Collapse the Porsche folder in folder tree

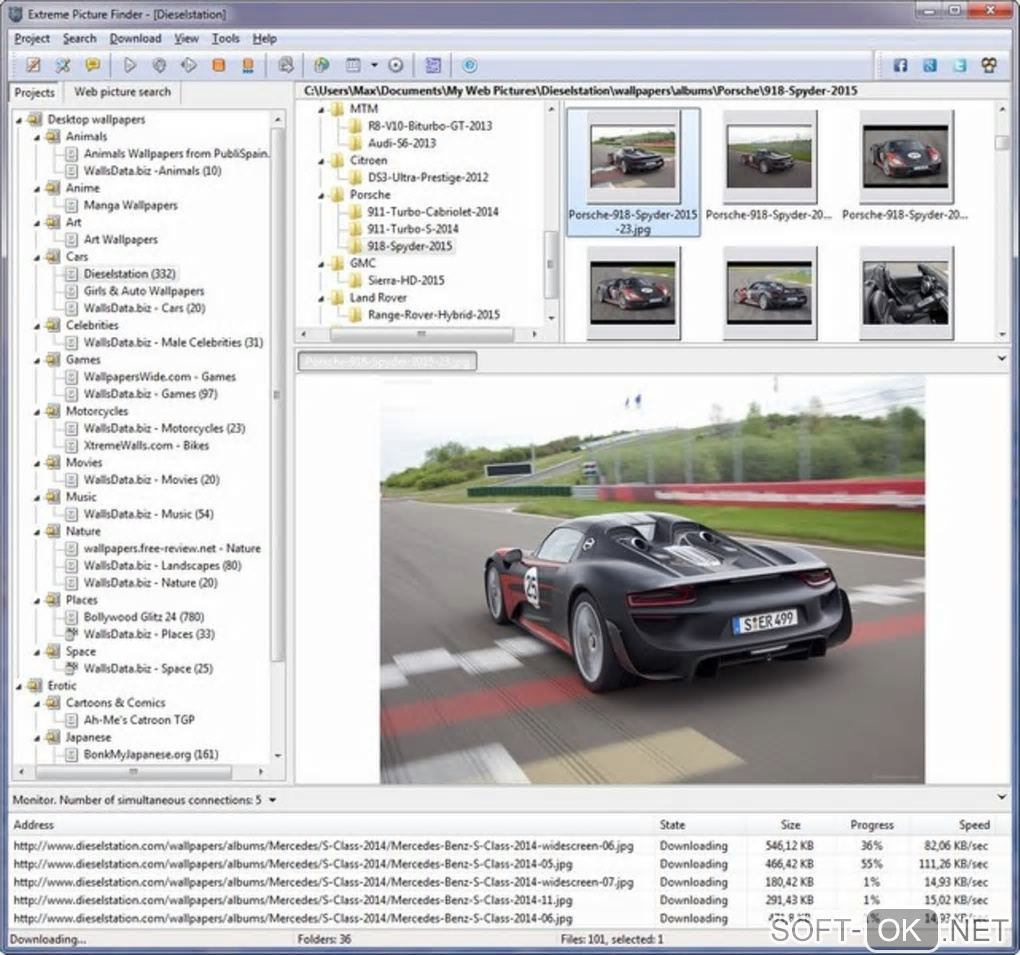(322, 195)
